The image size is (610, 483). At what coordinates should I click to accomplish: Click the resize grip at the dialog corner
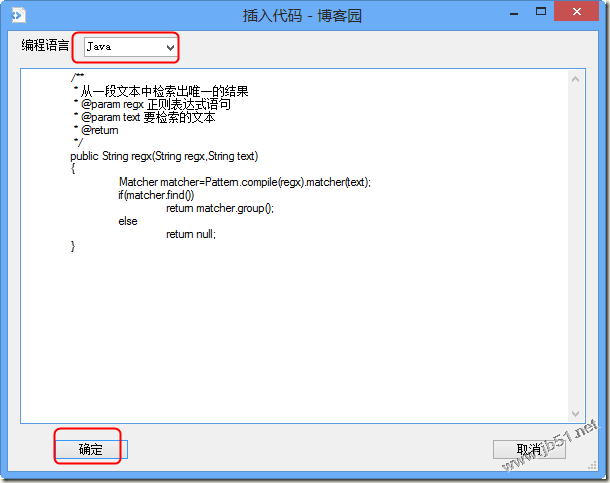point(592,465)
